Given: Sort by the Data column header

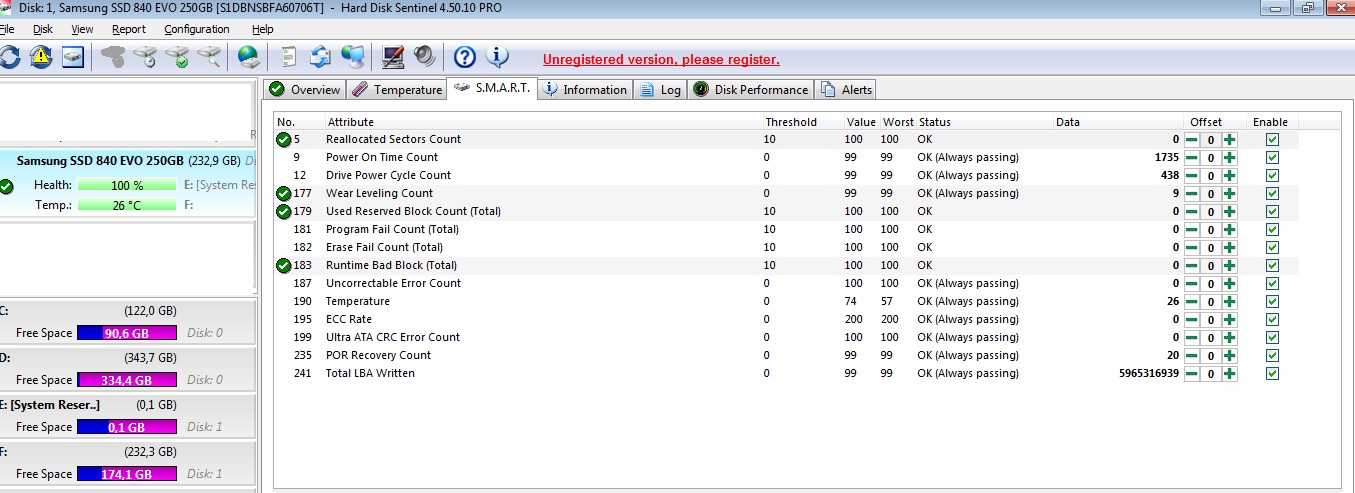Looking at the screenshot, I should 1068,122.
